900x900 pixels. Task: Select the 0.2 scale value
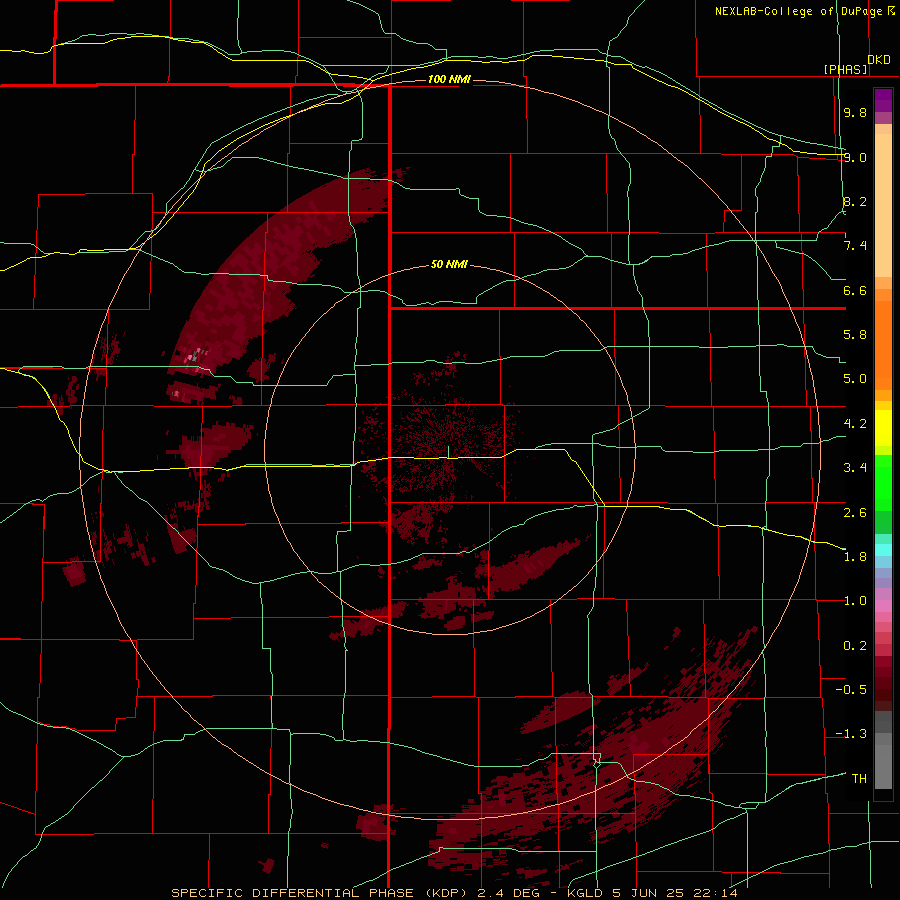[855, 646]
